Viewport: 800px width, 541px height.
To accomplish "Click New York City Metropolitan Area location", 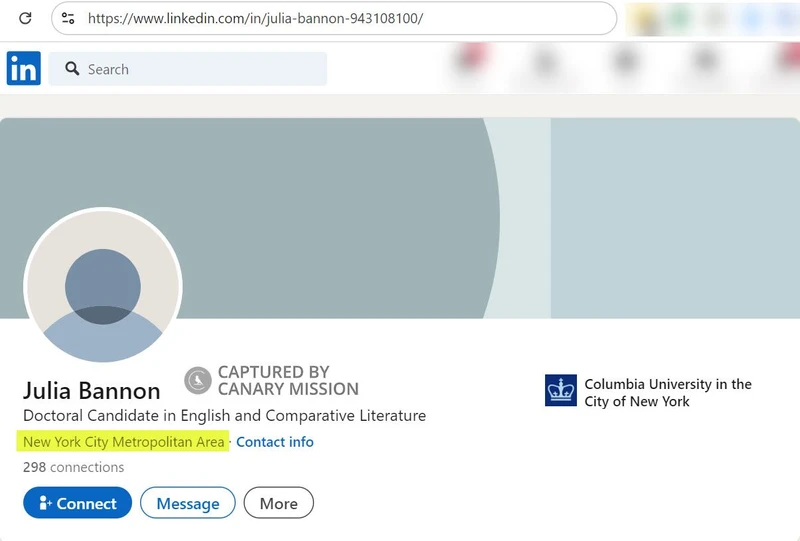I will coord(123,442).
